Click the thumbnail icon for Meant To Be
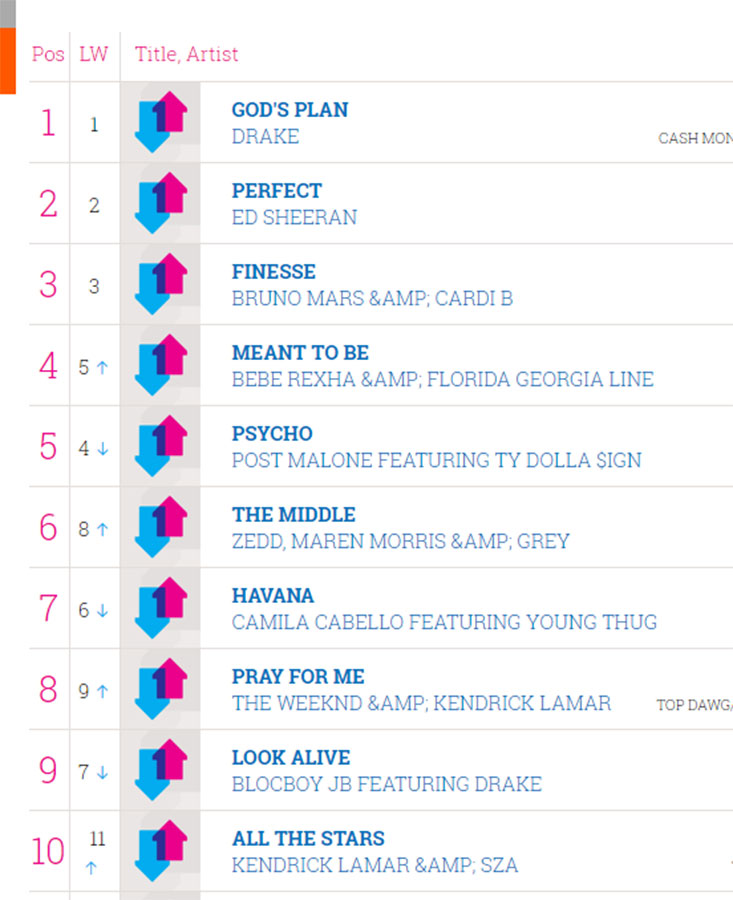The width and height of the screenshot is (733, 900). coord(161,364)
